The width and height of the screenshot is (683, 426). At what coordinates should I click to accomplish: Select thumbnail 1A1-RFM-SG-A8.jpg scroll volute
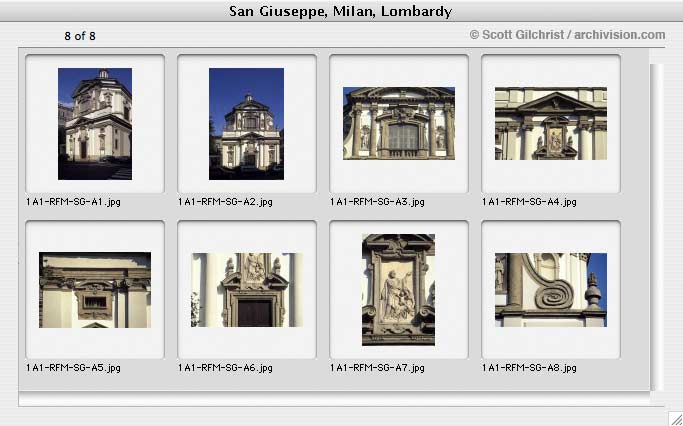(x=551, y=290)
